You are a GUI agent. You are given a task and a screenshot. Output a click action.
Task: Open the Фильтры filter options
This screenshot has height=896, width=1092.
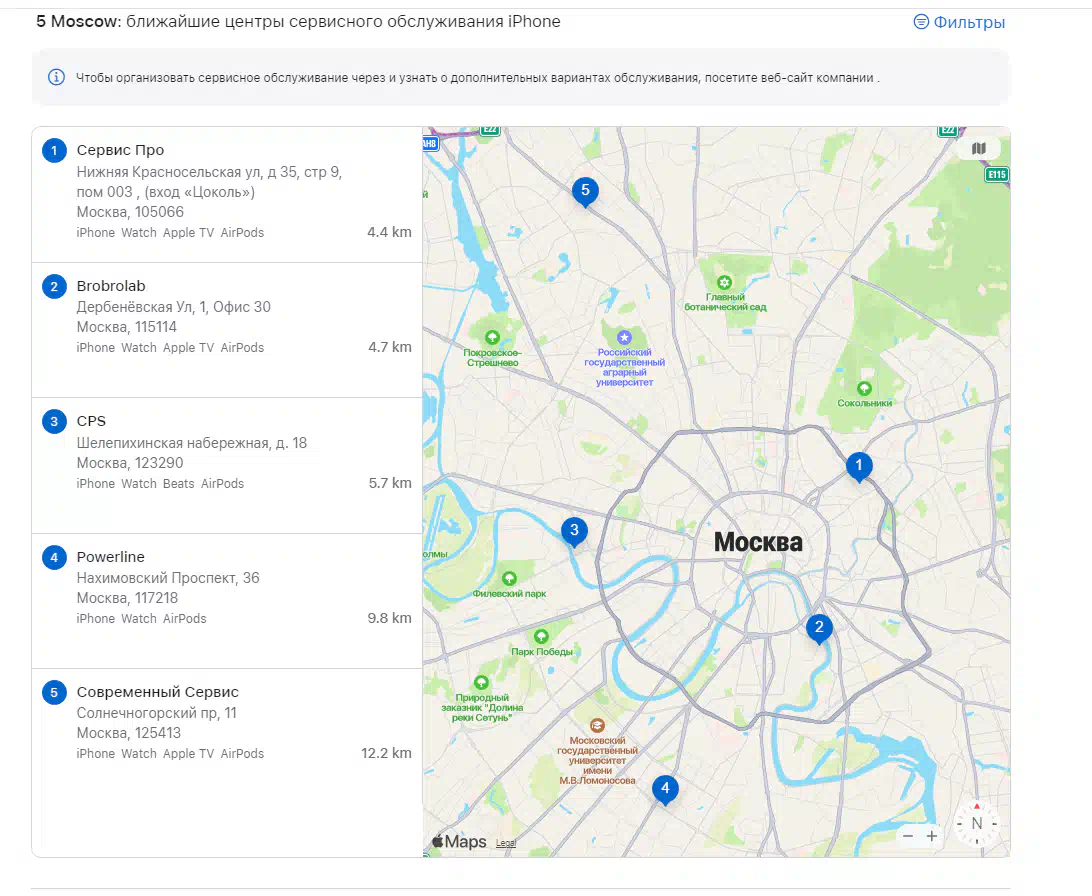959,22
